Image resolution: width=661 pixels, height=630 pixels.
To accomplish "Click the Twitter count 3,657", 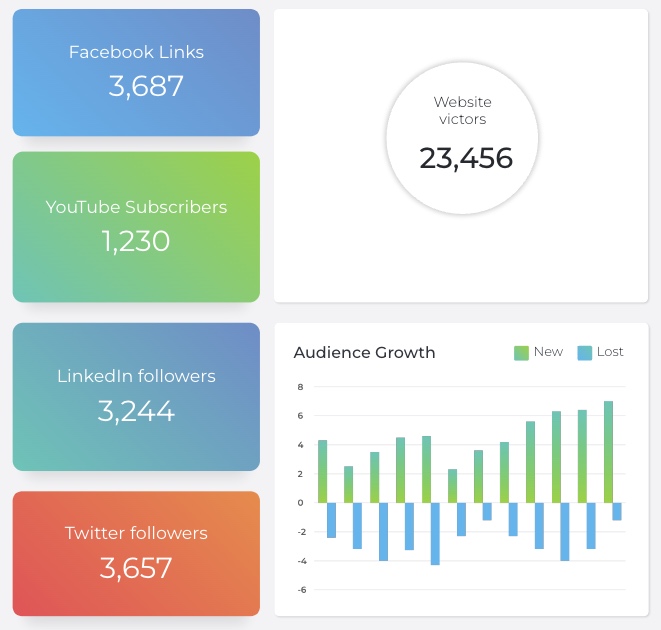I will click(136, 568).
